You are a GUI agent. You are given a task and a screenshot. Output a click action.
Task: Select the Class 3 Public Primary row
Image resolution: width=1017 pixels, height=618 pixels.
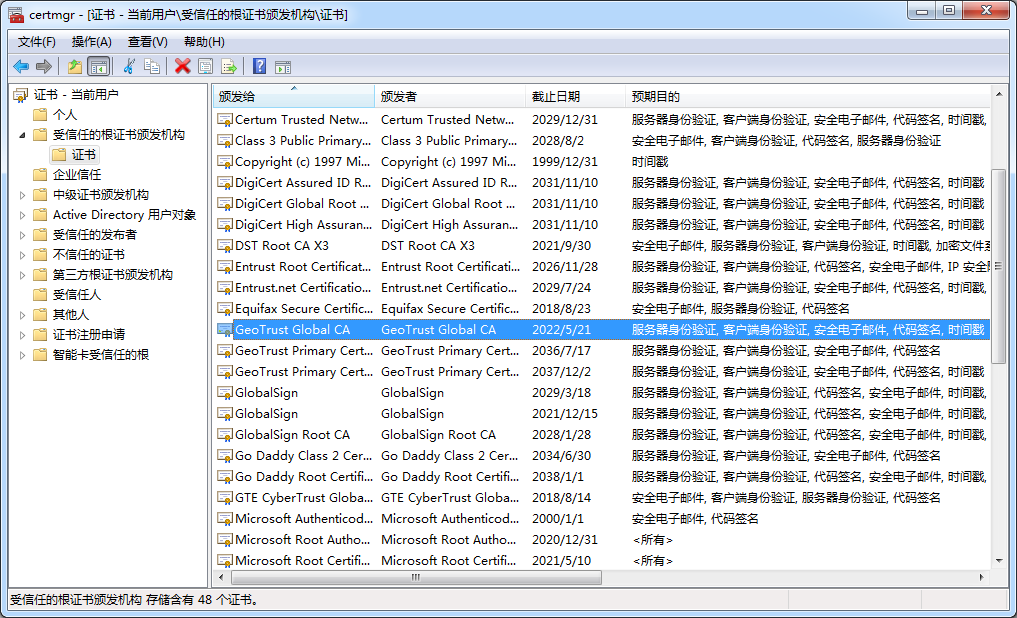602,141
